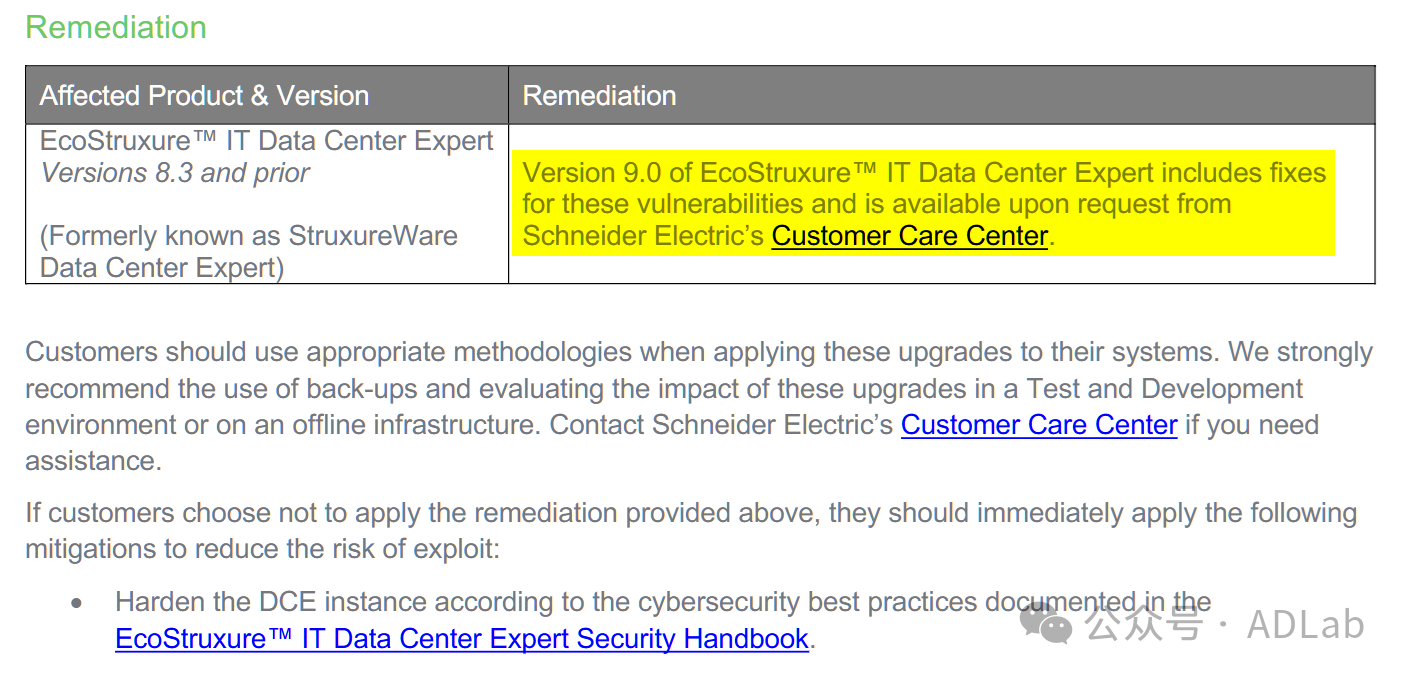Click the italic Versions 8.3 and prior text

click(x=175, y=173)
